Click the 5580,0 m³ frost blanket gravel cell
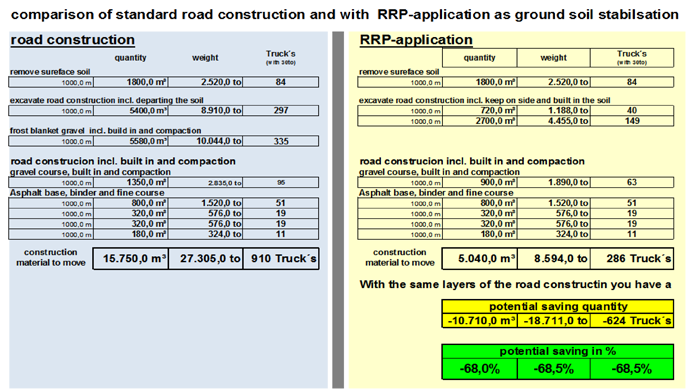Viewport: 697px width, 392px height. (131, 141)
